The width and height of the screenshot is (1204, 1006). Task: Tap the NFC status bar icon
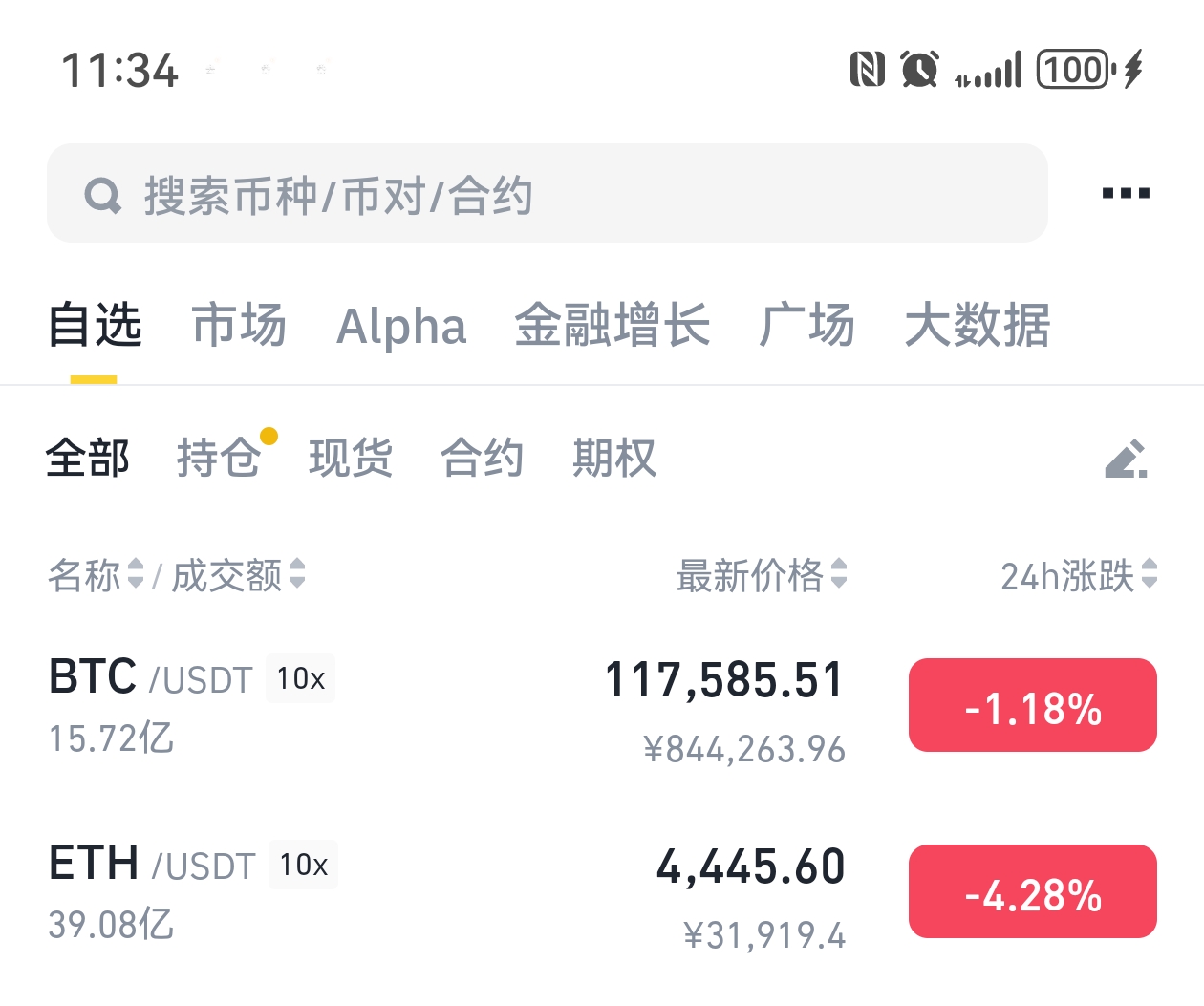point(867,70)
